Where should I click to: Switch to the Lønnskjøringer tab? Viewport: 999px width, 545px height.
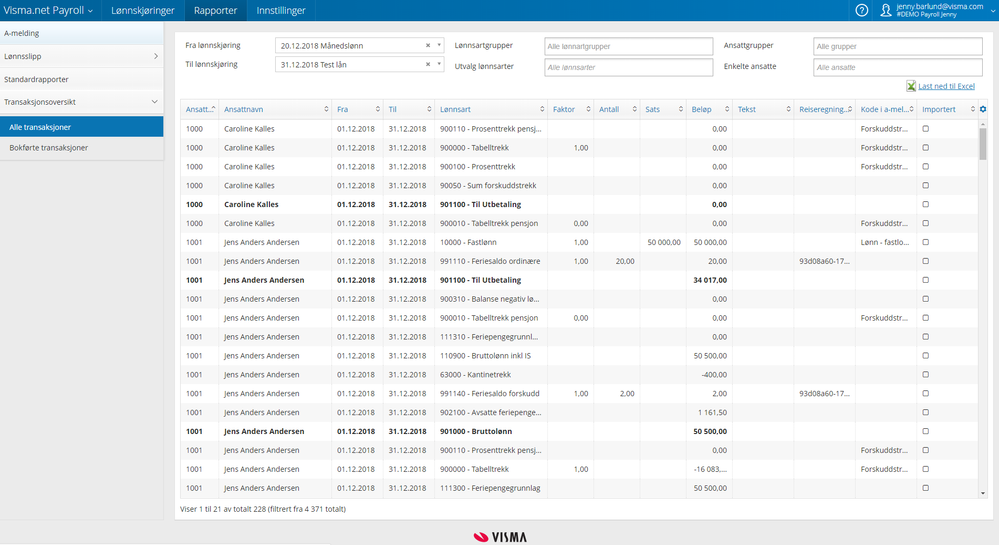(143, 10)
